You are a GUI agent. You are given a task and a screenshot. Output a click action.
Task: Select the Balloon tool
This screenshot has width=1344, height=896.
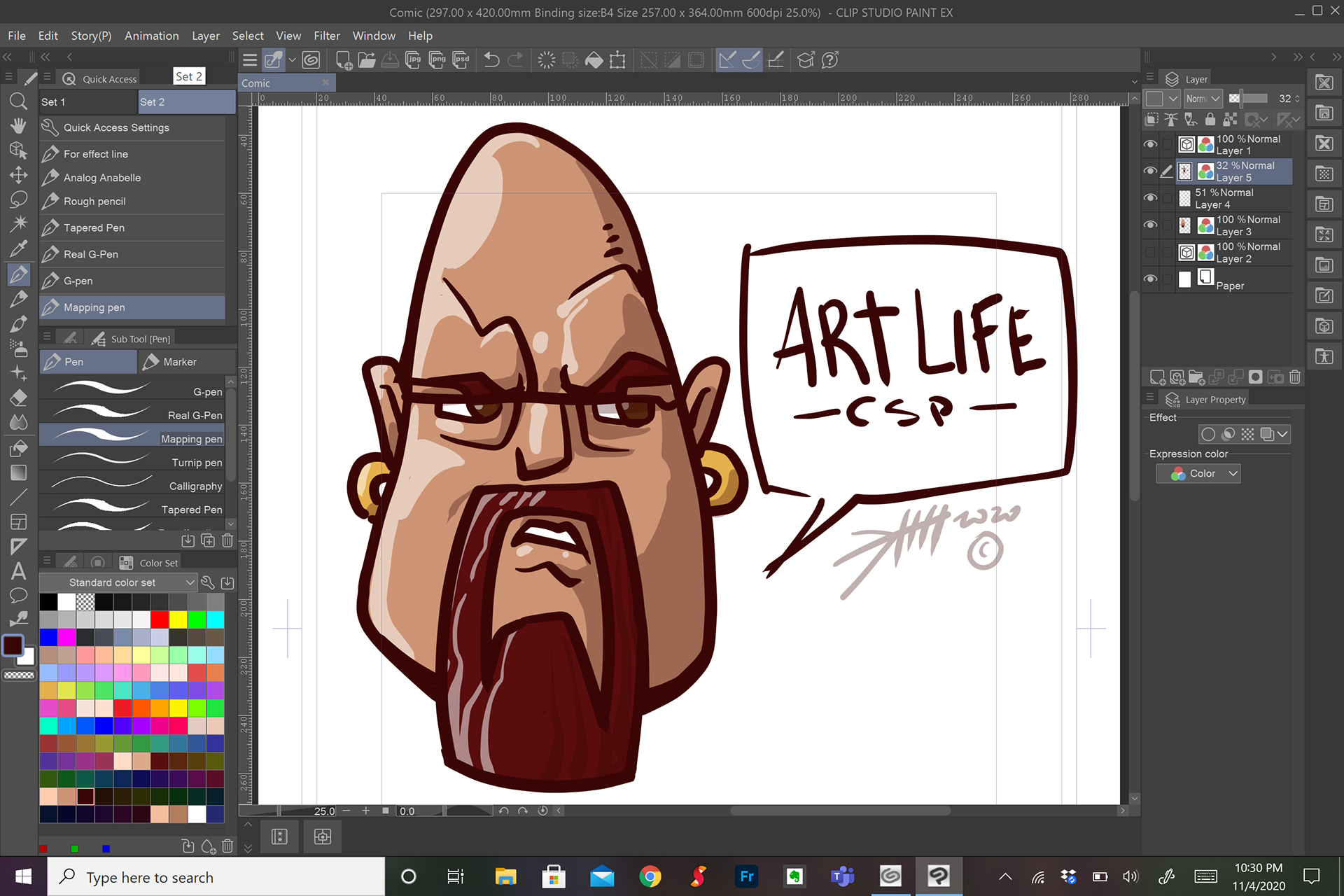[18, 596]
